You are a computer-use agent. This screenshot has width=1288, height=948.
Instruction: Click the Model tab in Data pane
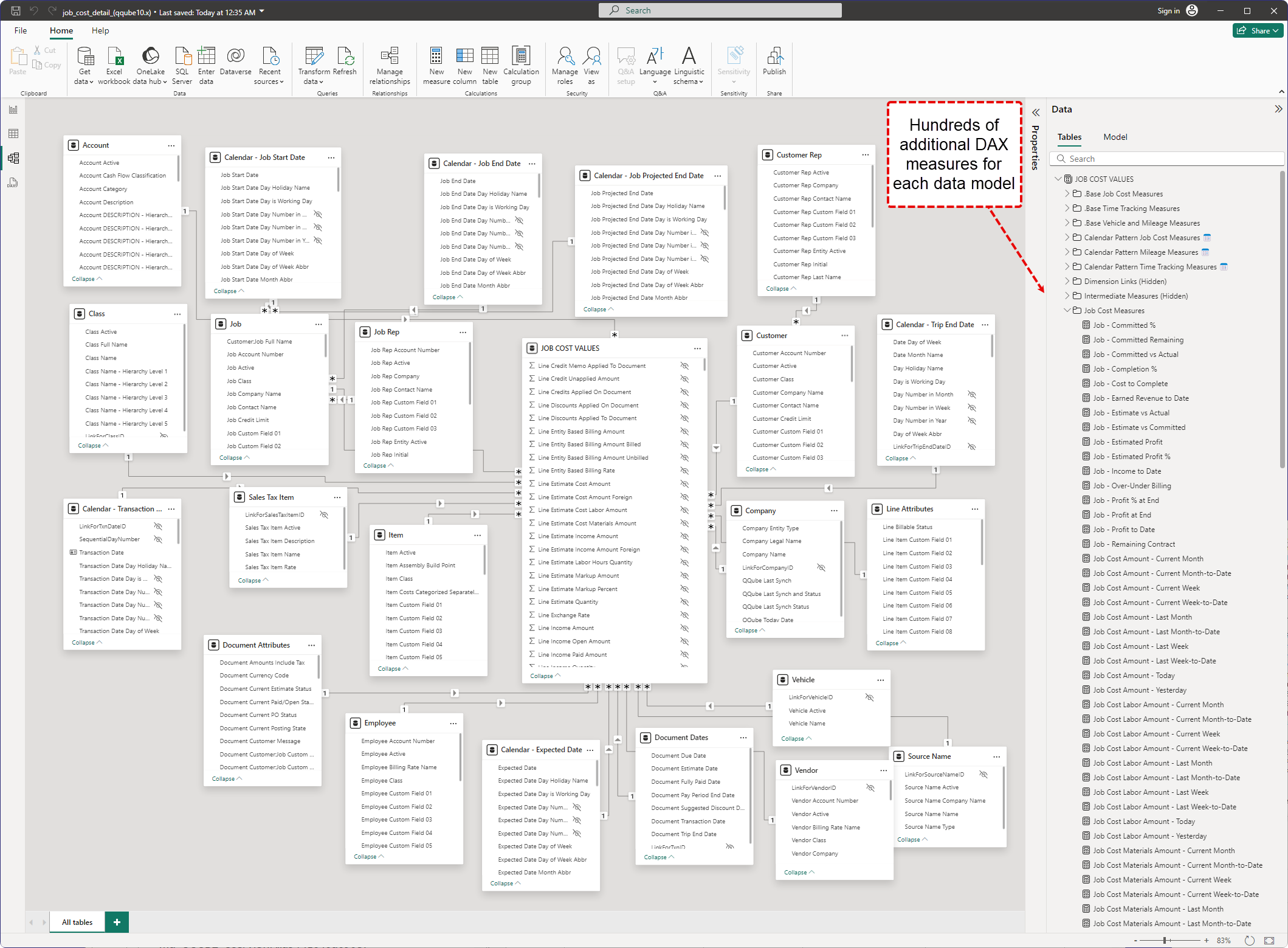pos(1114,137)
